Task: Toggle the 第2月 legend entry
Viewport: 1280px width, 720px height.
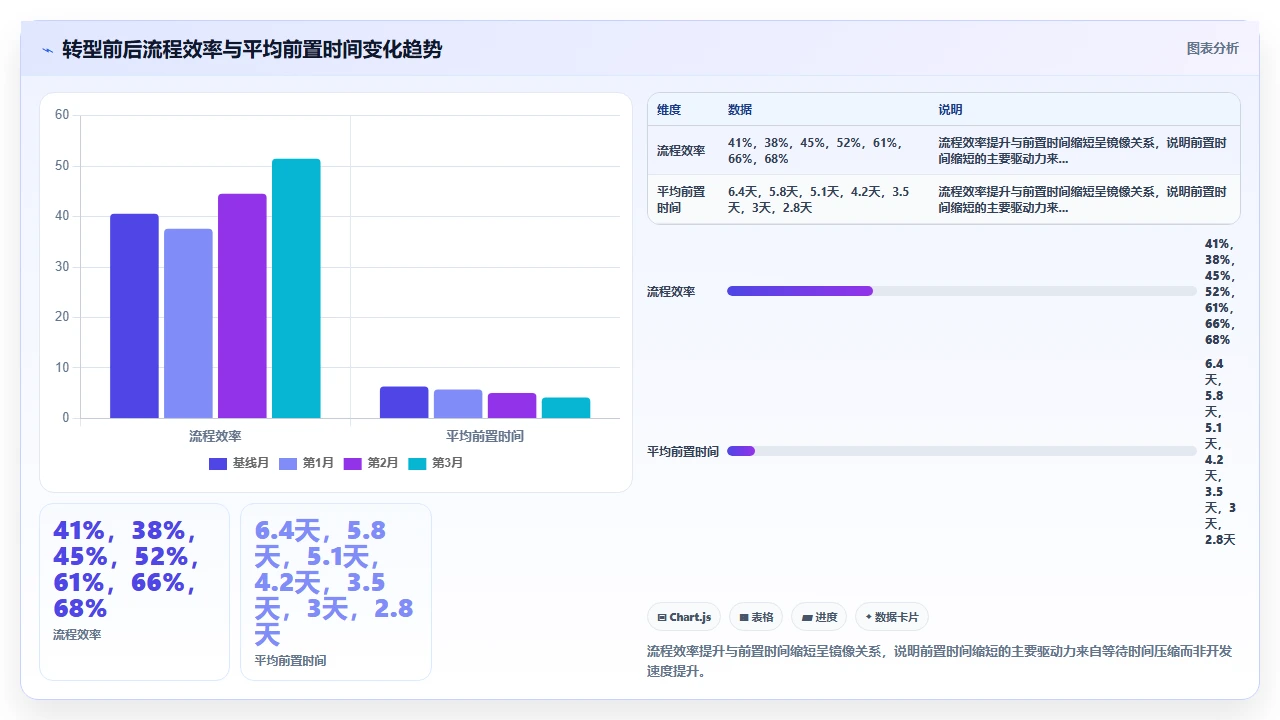Action: (x=371, y=463)
